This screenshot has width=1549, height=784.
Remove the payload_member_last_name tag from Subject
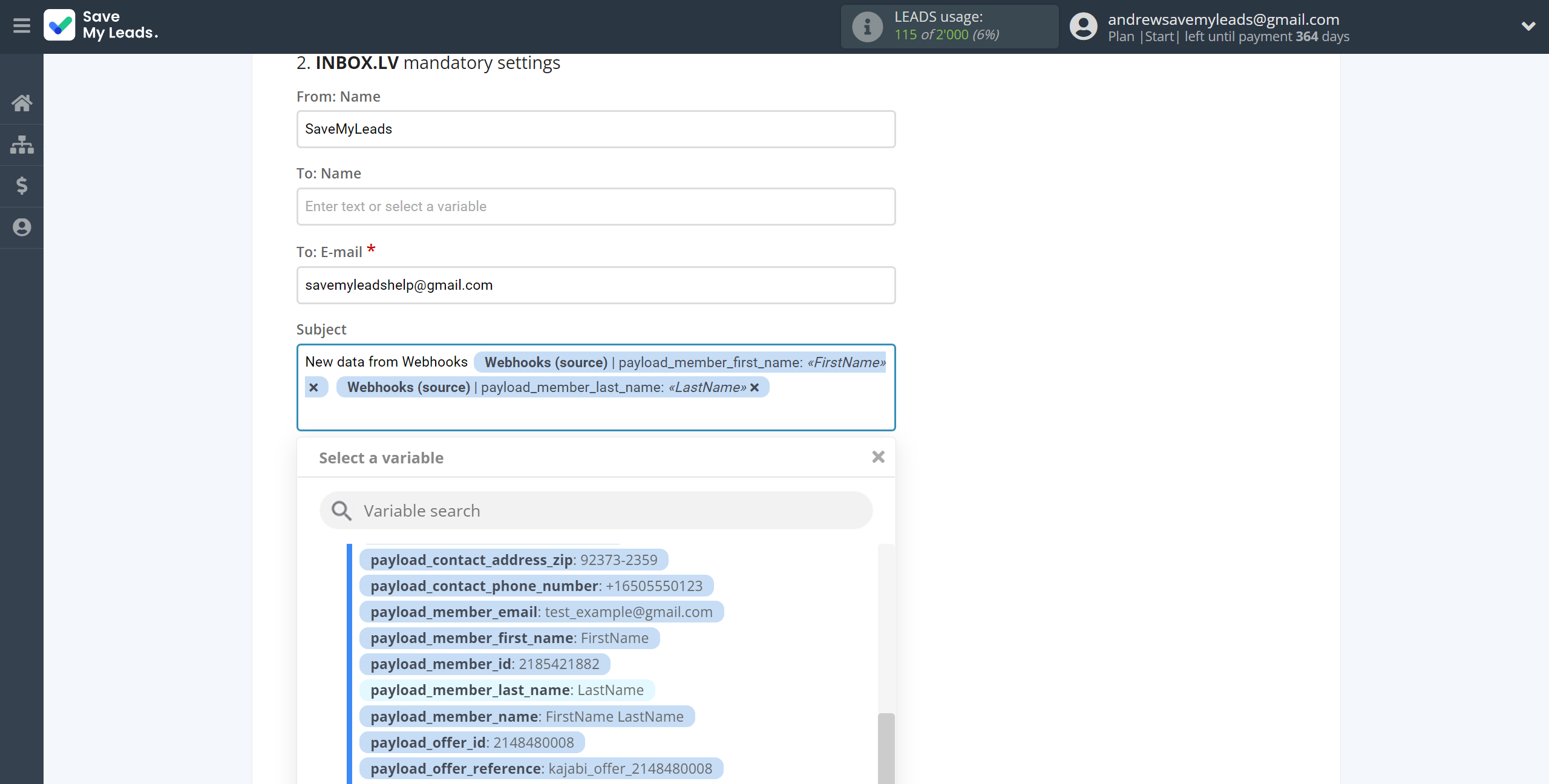coord(755,387)
